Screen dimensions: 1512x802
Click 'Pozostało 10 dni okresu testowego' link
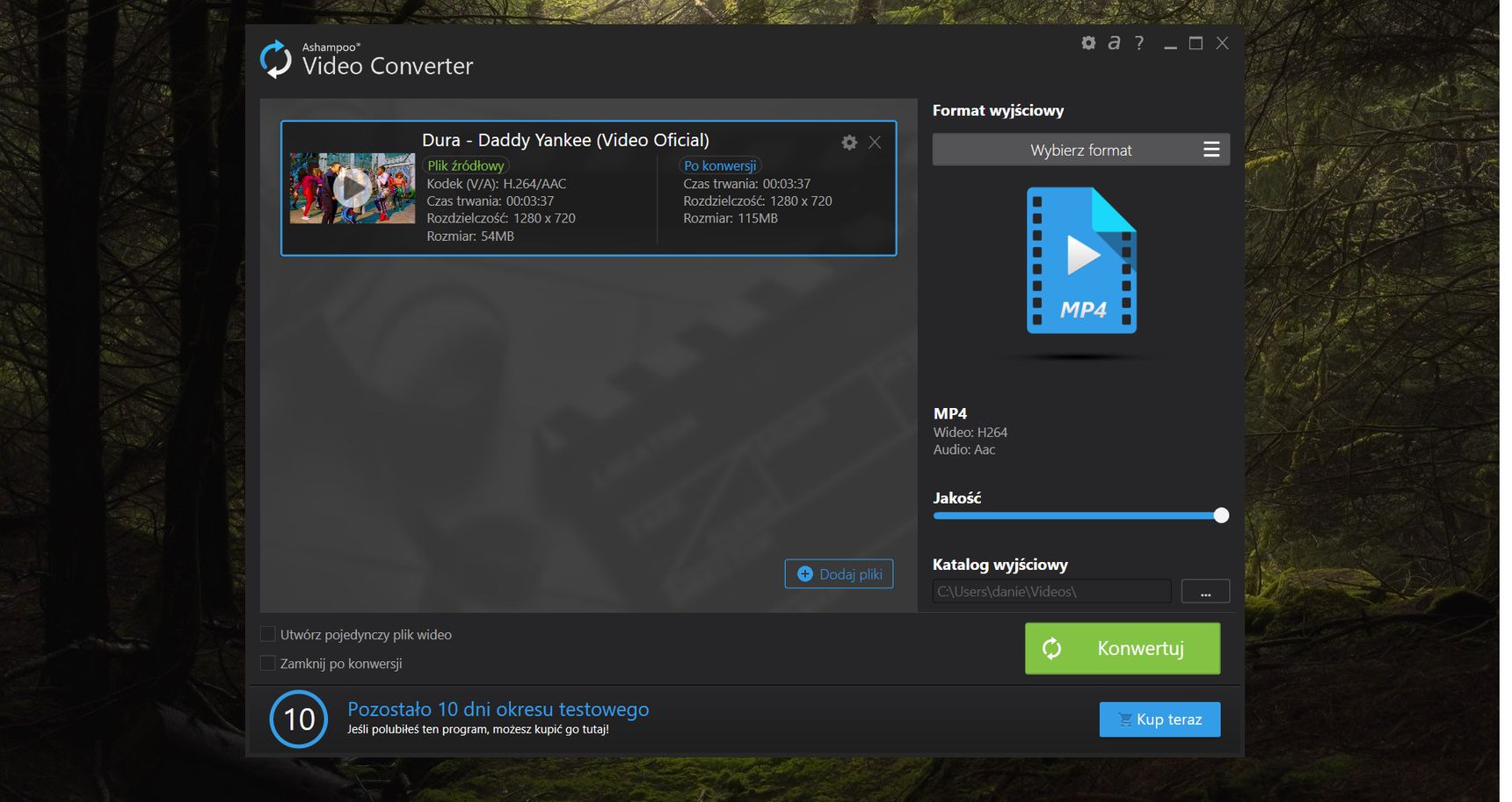coord(498,709)
